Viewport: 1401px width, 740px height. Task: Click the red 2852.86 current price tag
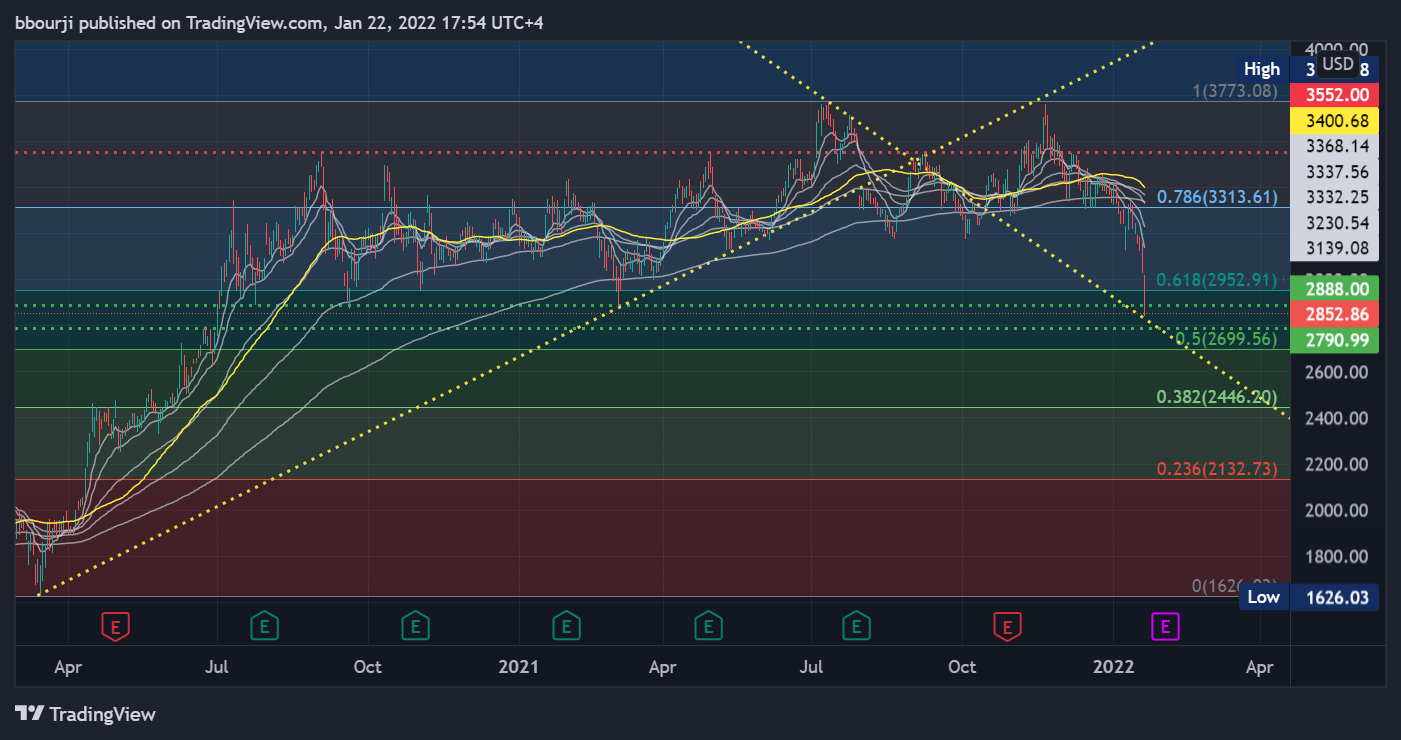[1335, 314]
